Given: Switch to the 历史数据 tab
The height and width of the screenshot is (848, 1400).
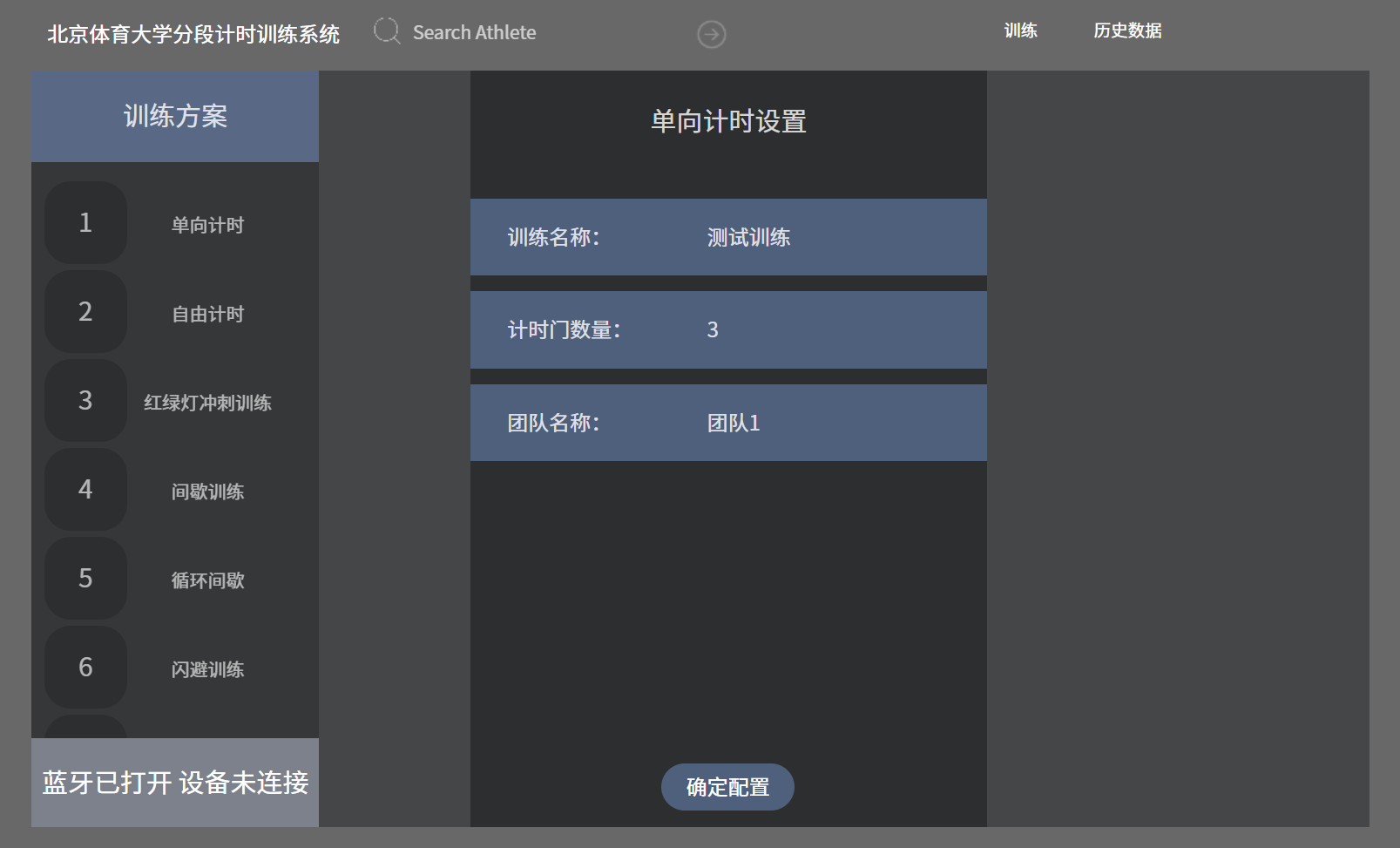Looking at the screenshot, I should point(1127,31).
